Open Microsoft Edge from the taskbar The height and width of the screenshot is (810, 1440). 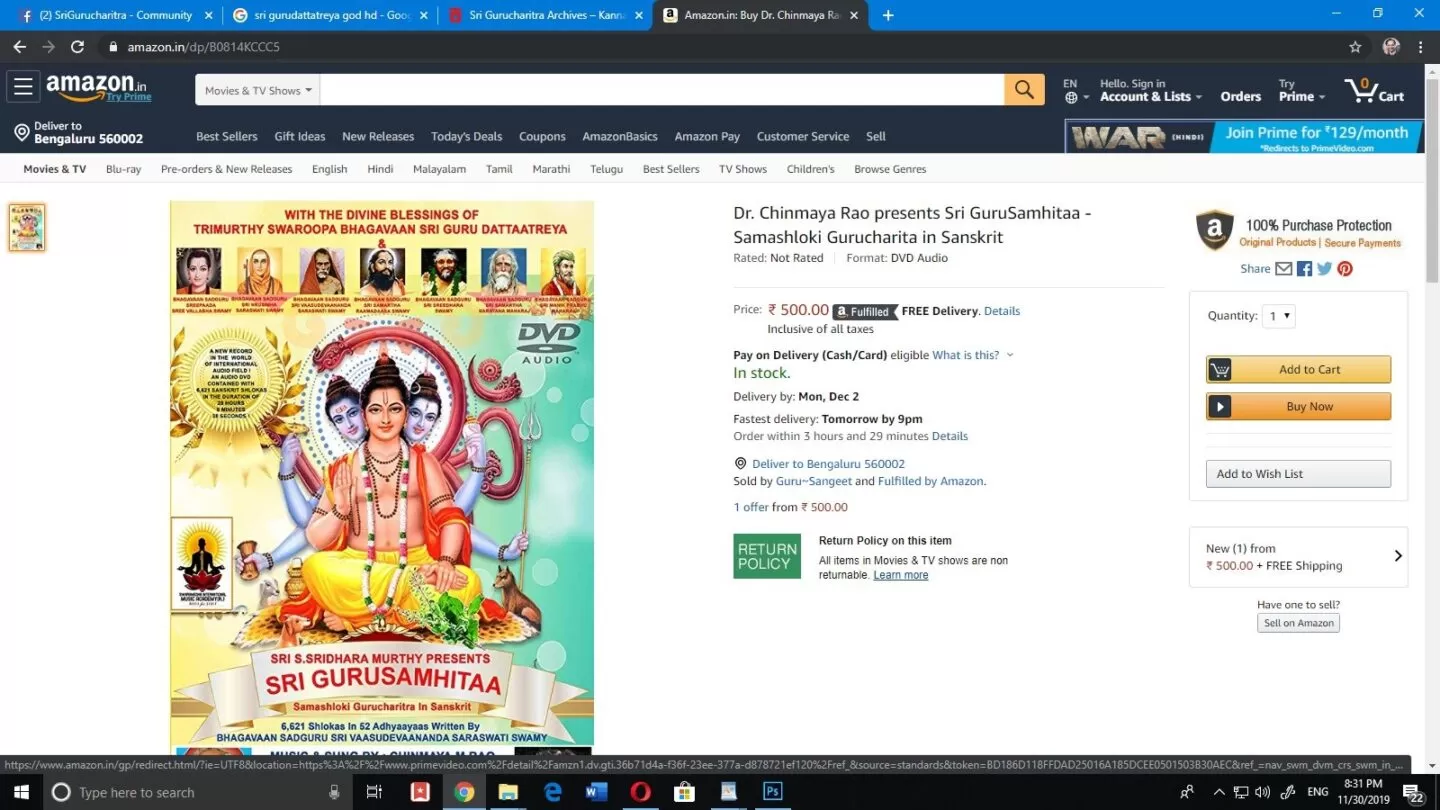click(x=553, y=792)
